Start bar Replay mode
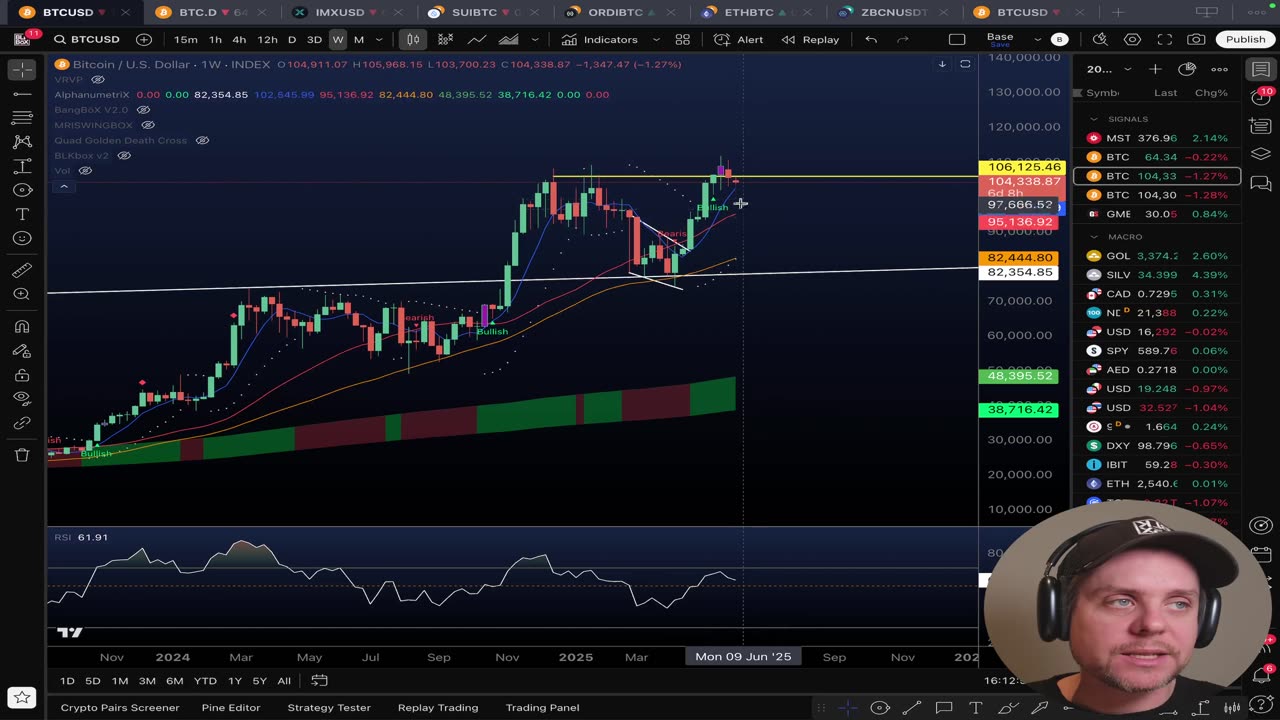This screenshot has height=720, width=1280. 810,39
